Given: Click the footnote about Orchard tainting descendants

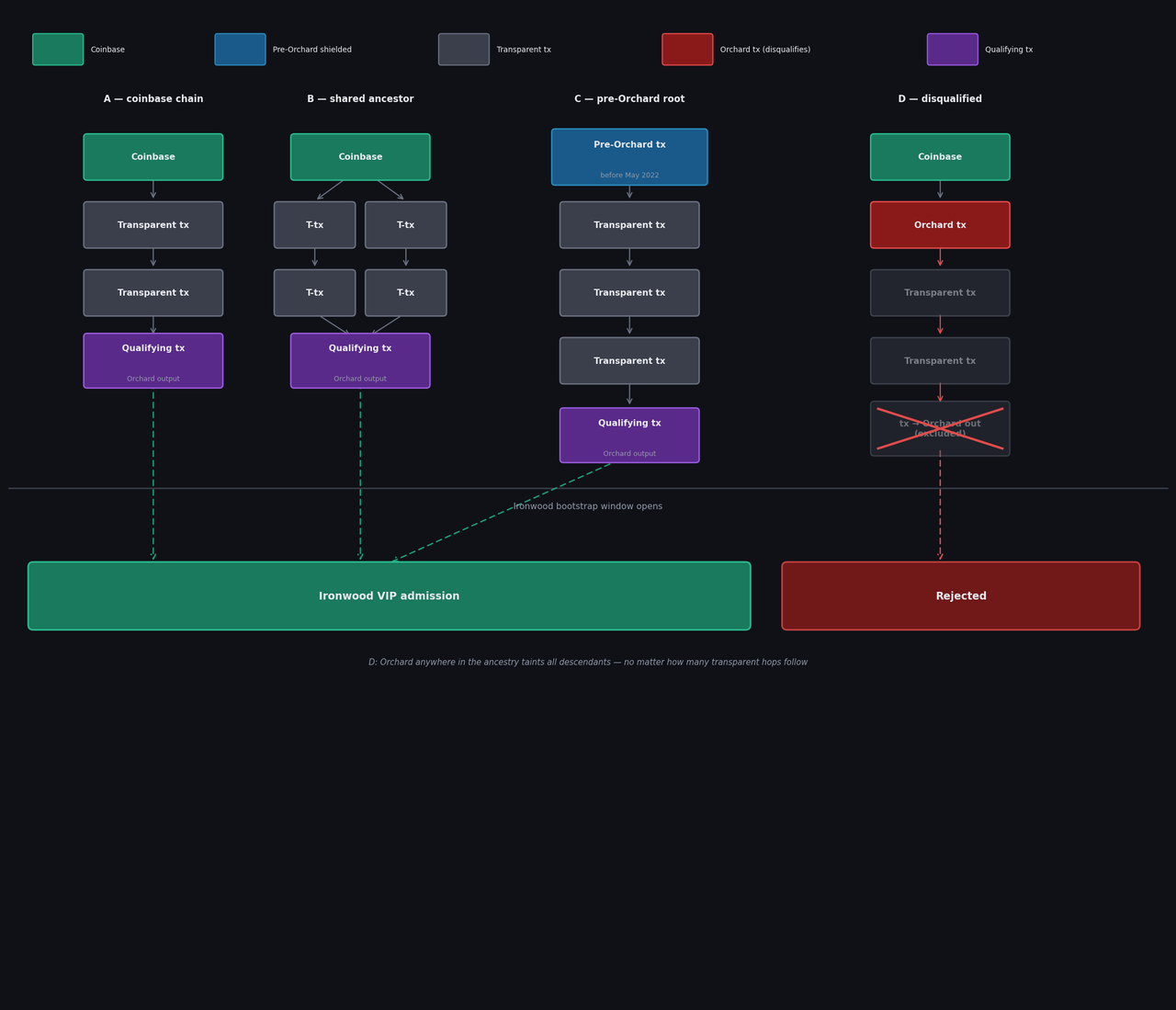Looking at the screenshot, I should click(x=588, y=663).
